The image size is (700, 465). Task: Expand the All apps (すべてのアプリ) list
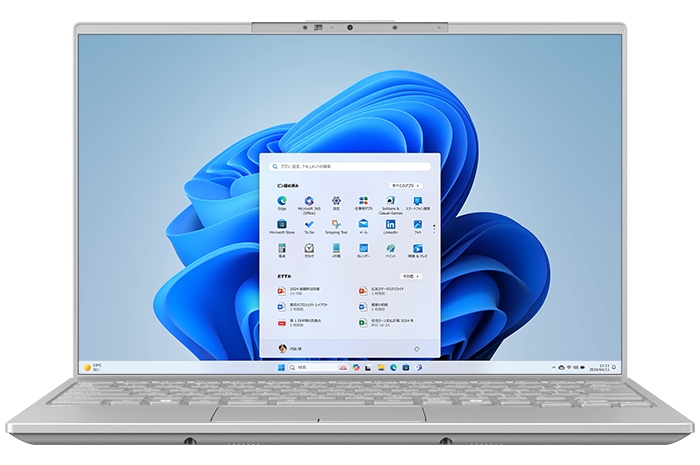pyautogui.click(x=404, y=185)
